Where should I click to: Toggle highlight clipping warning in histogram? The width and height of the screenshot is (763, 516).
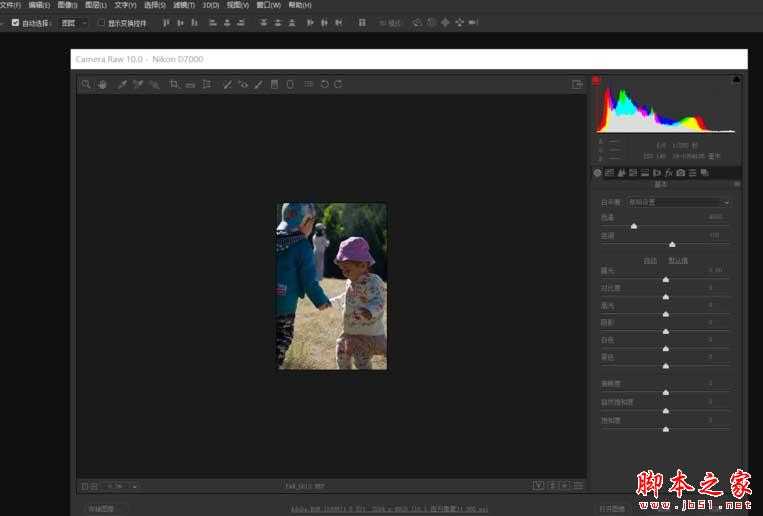point(737,79)
